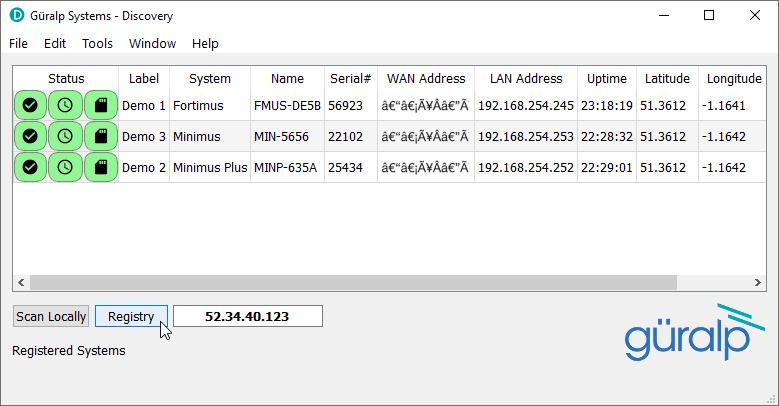Click the checkmark status icon for Demo 3
This screenshot has width=779, height=406.
[x=30, y=136]
